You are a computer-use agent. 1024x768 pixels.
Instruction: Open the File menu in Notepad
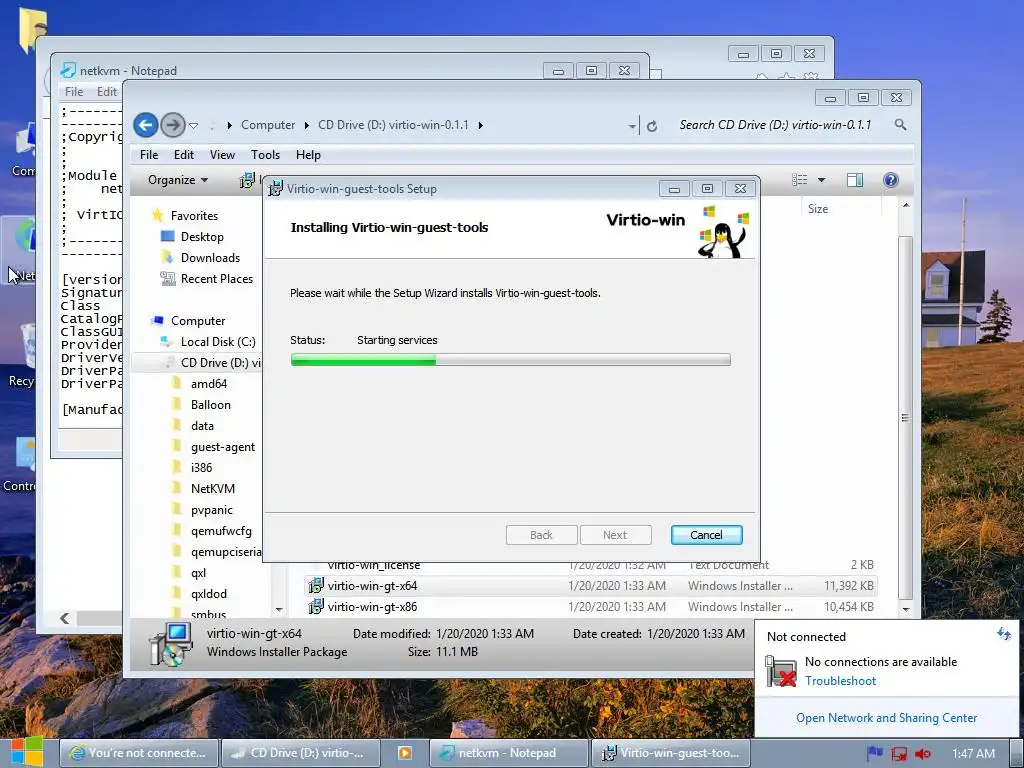74,91
